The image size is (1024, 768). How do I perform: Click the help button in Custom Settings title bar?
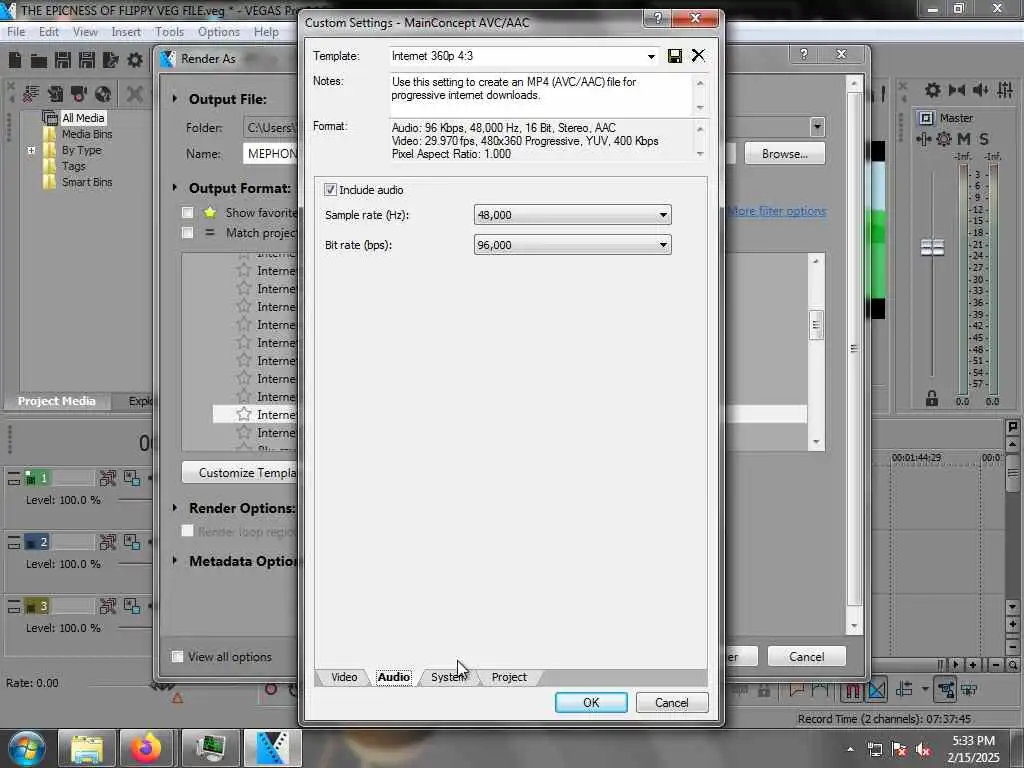coord(658,18)
